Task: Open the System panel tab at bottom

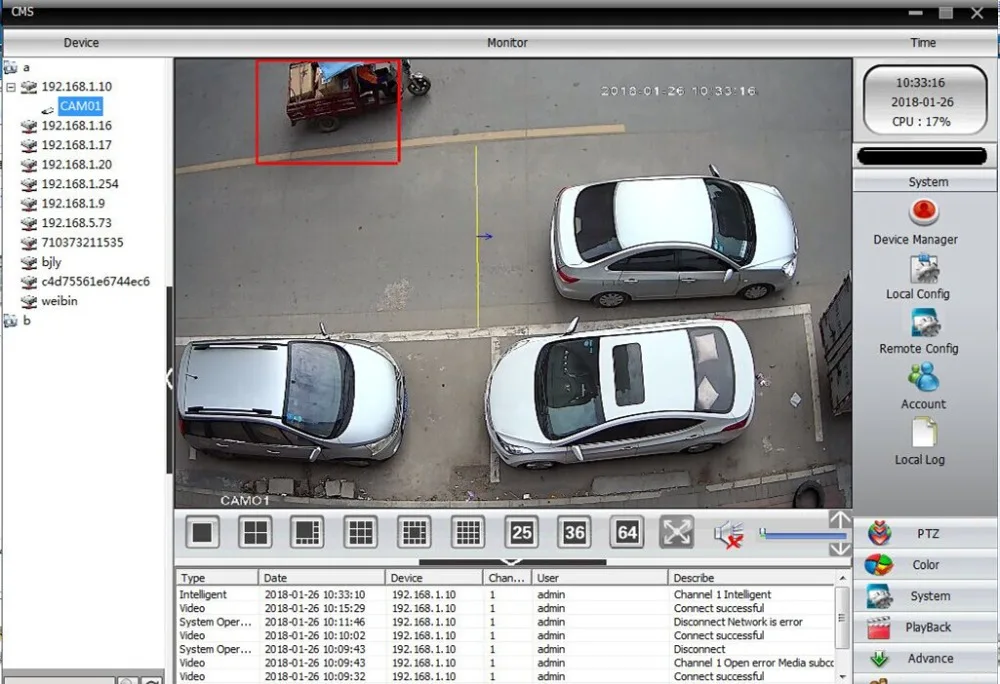Action: click(926, 596)
